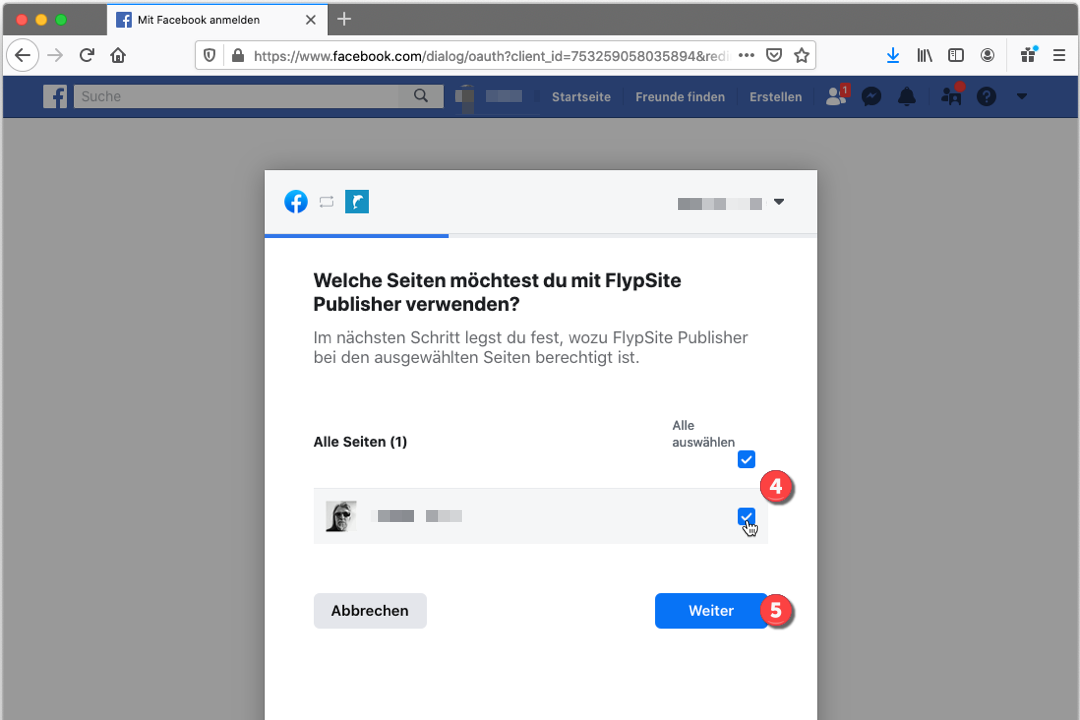The height and width of the screenshot is (720, 1080).
Task: Click the Facebook search magnifier button
Action: 421,96
